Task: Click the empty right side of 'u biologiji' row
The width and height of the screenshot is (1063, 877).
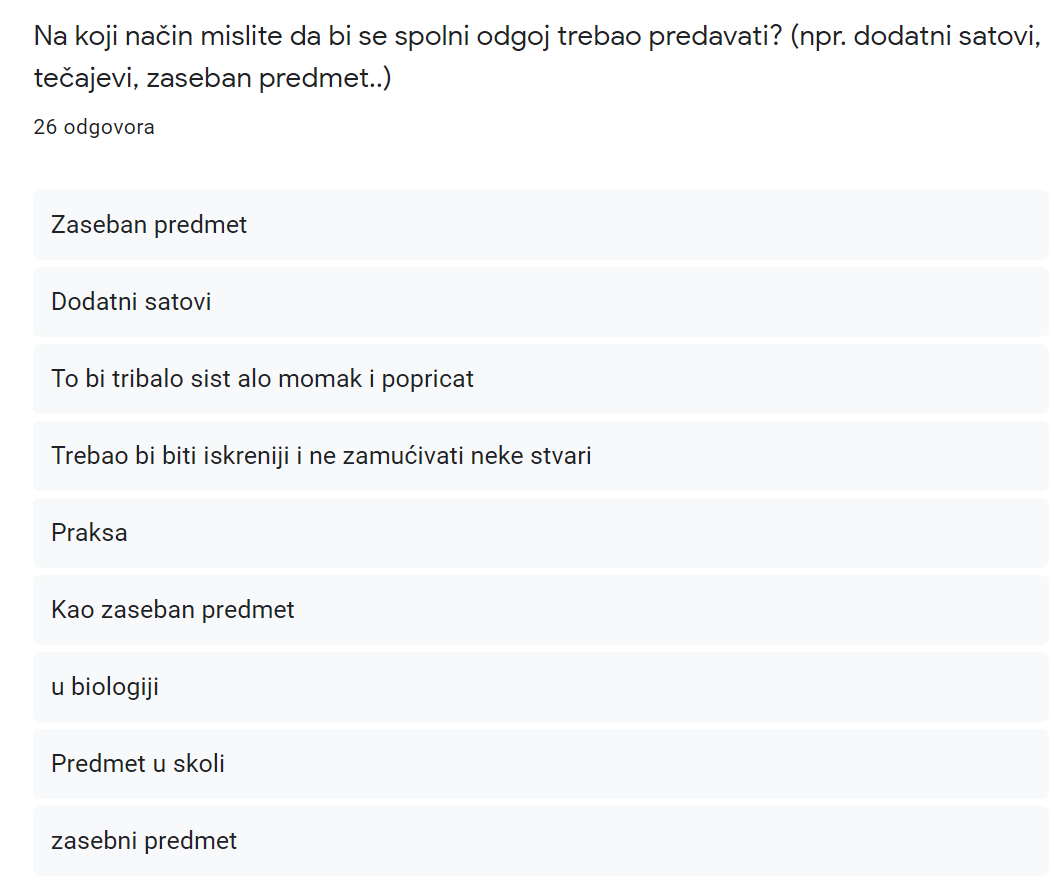Action: coord(603,687)
